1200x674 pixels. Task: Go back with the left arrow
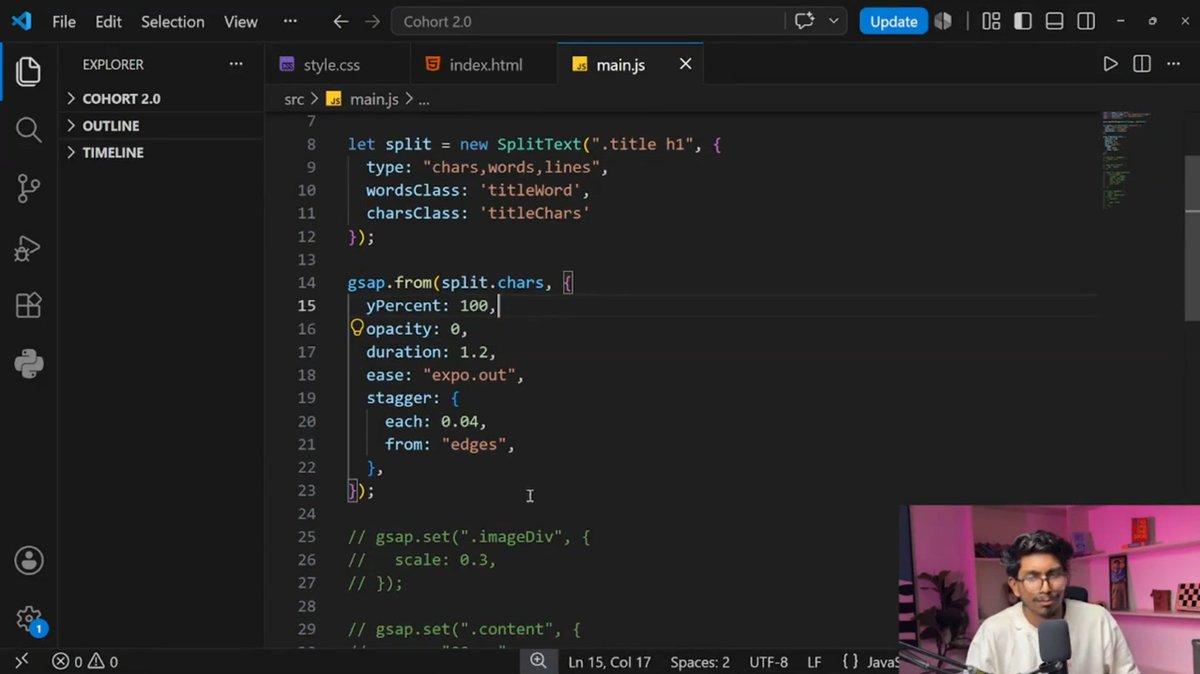tap(341, 21)
